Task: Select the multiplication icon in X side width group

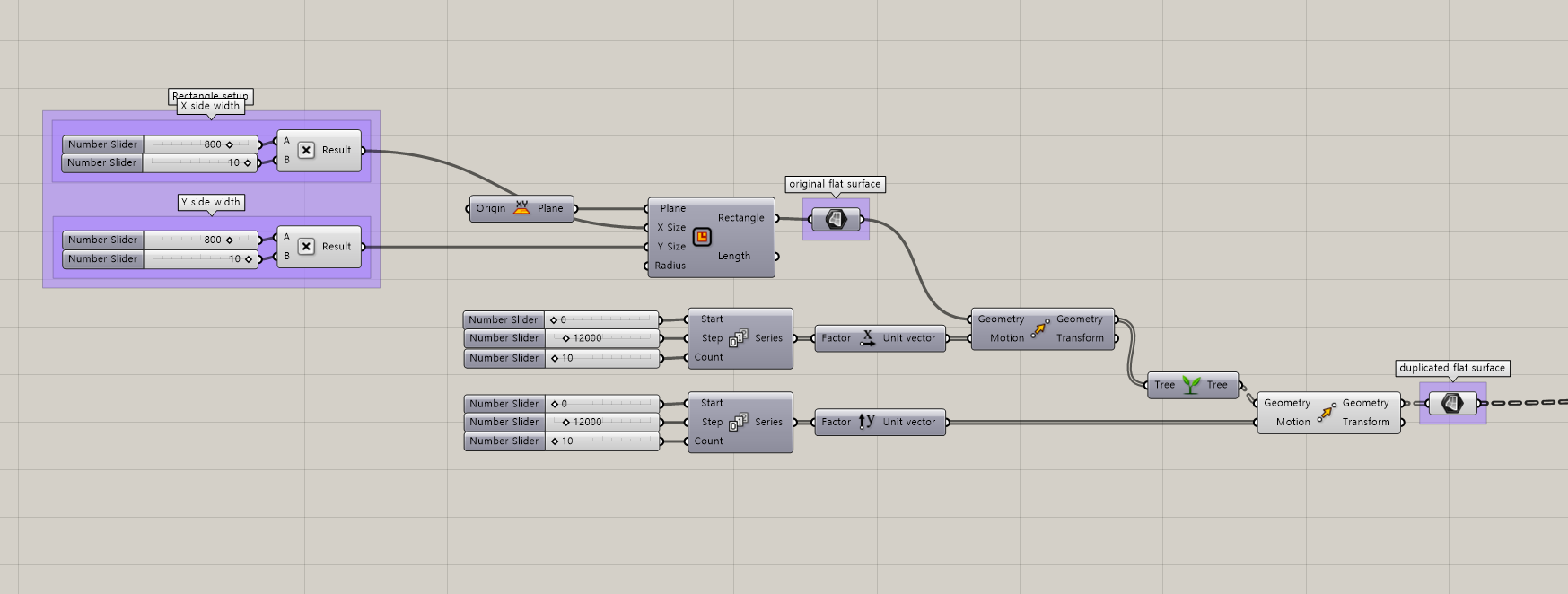Action: (x=306, y=150)
